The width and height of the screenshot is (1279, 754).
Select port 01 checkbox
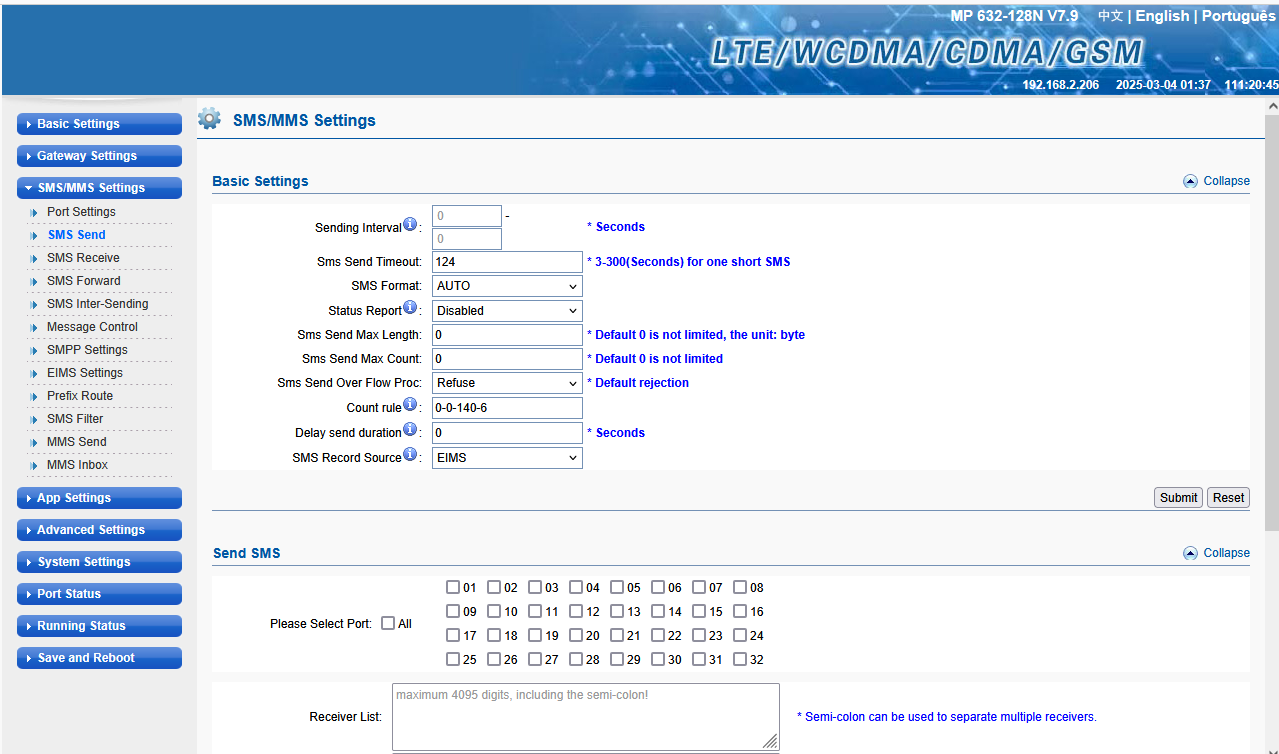point(453,587)
